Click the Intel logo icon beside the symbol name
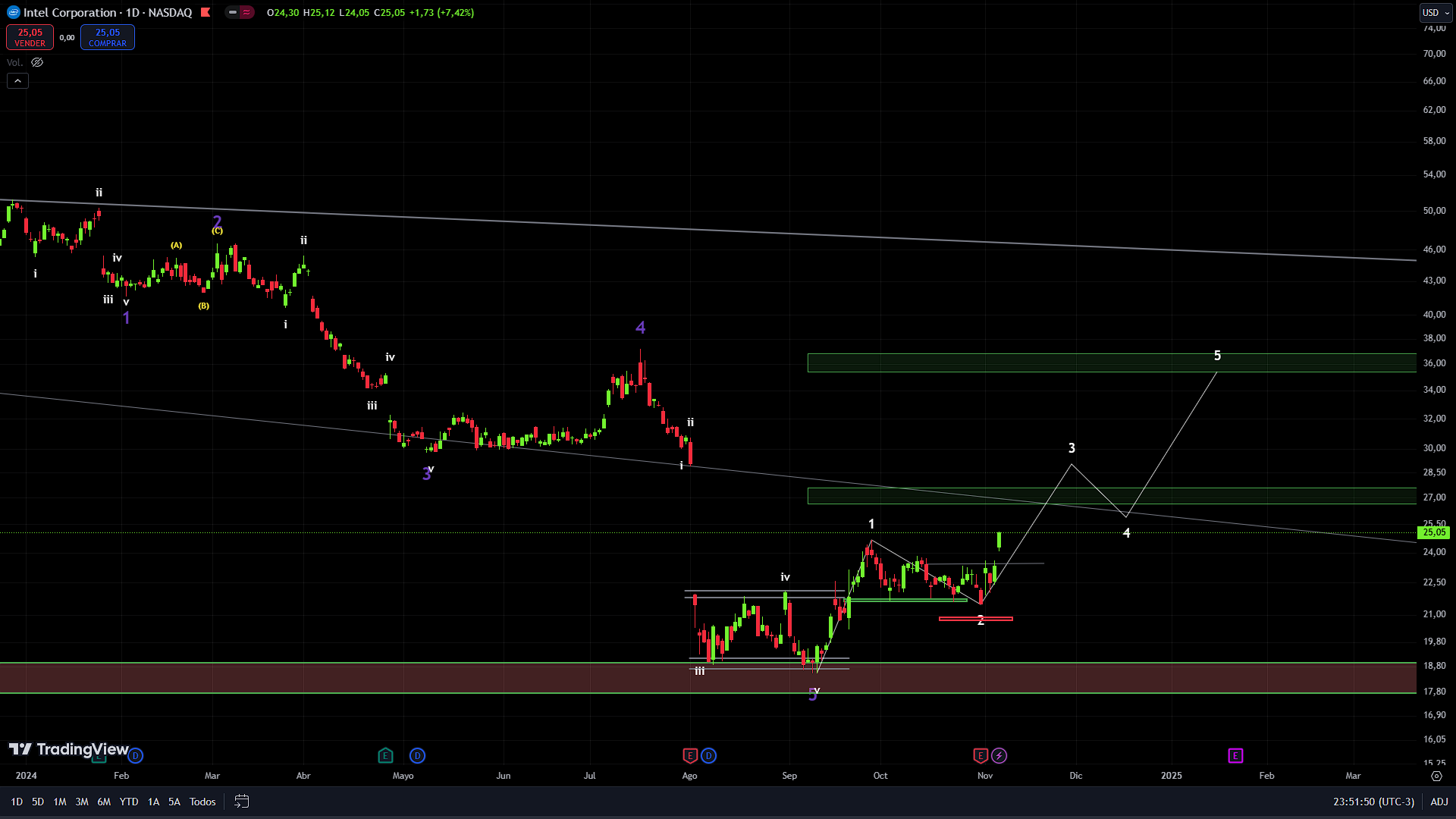 (13, 13)
